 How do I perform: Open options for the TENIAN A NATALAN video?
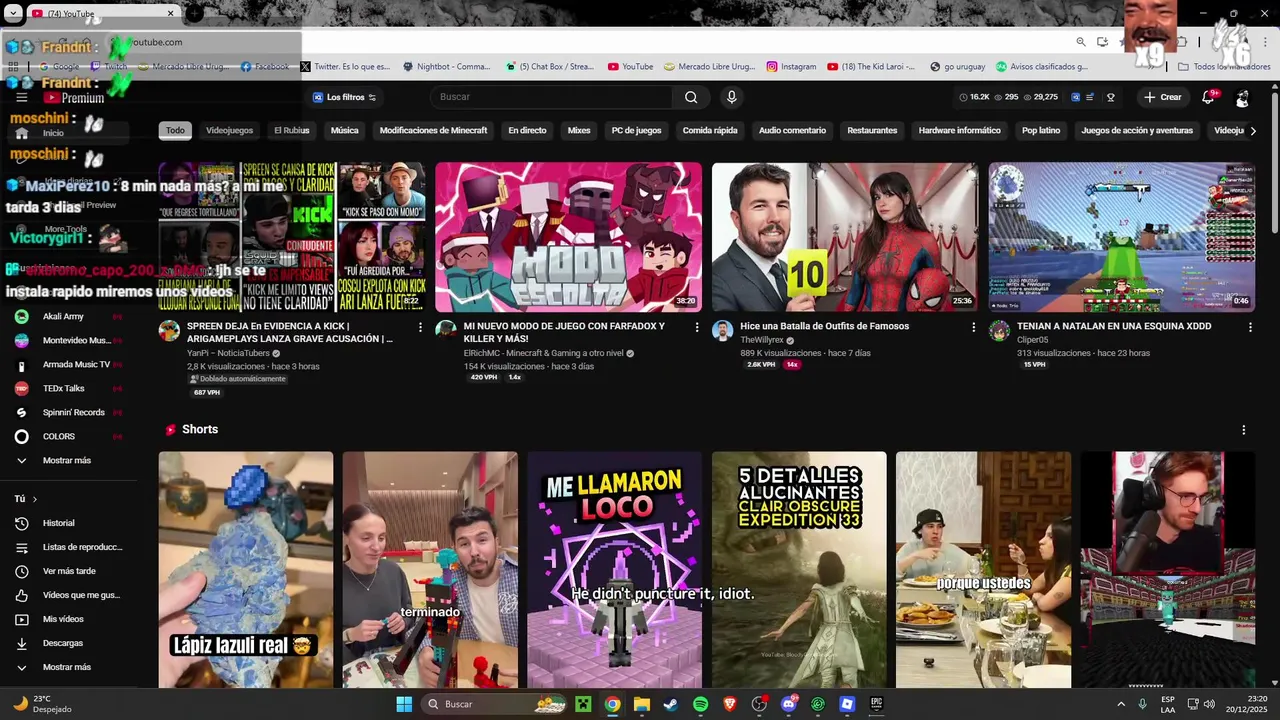1250,327
